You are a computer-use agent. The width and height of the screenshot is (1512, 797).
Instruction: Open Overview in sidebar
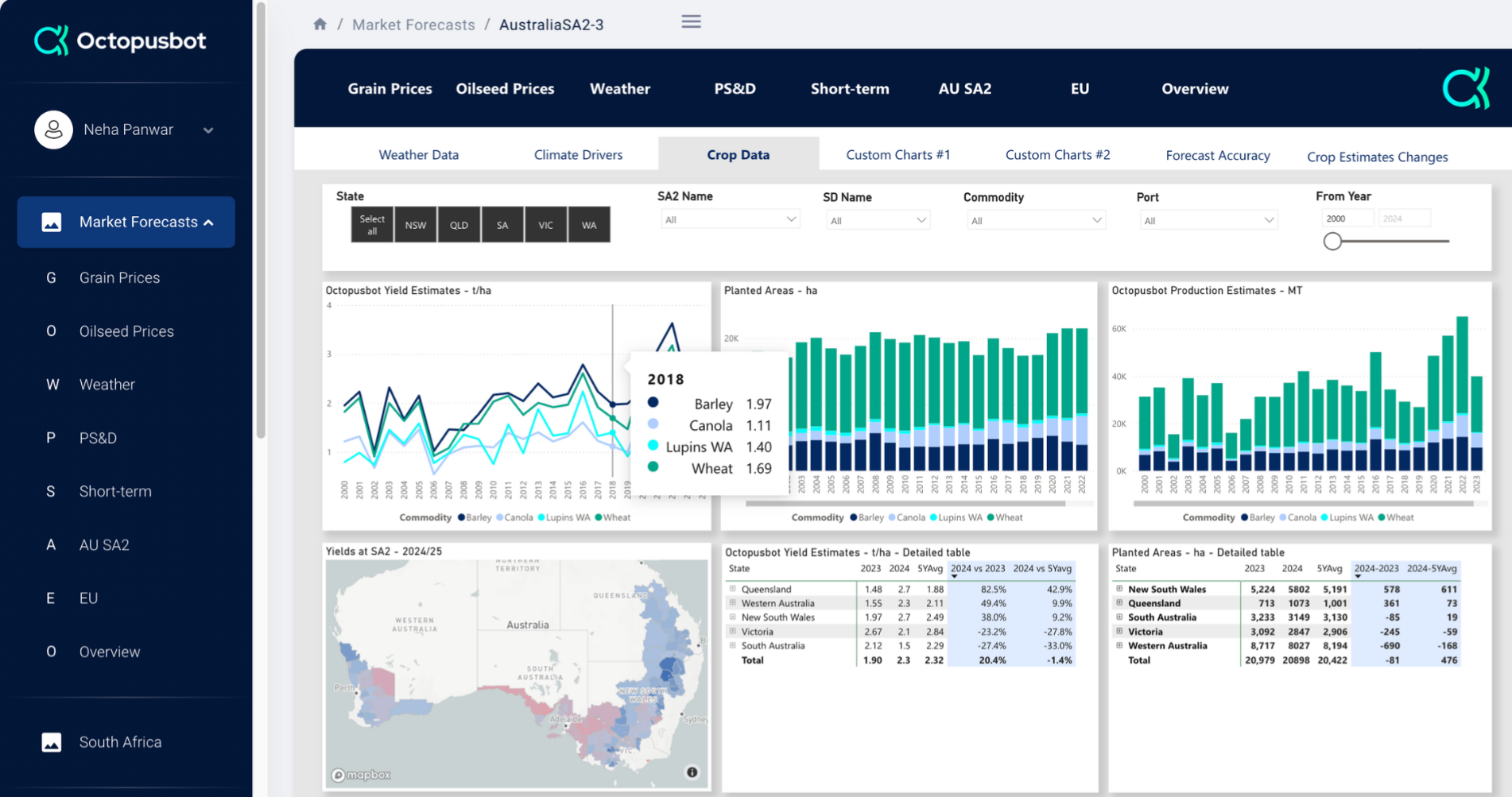click(110, 652)
